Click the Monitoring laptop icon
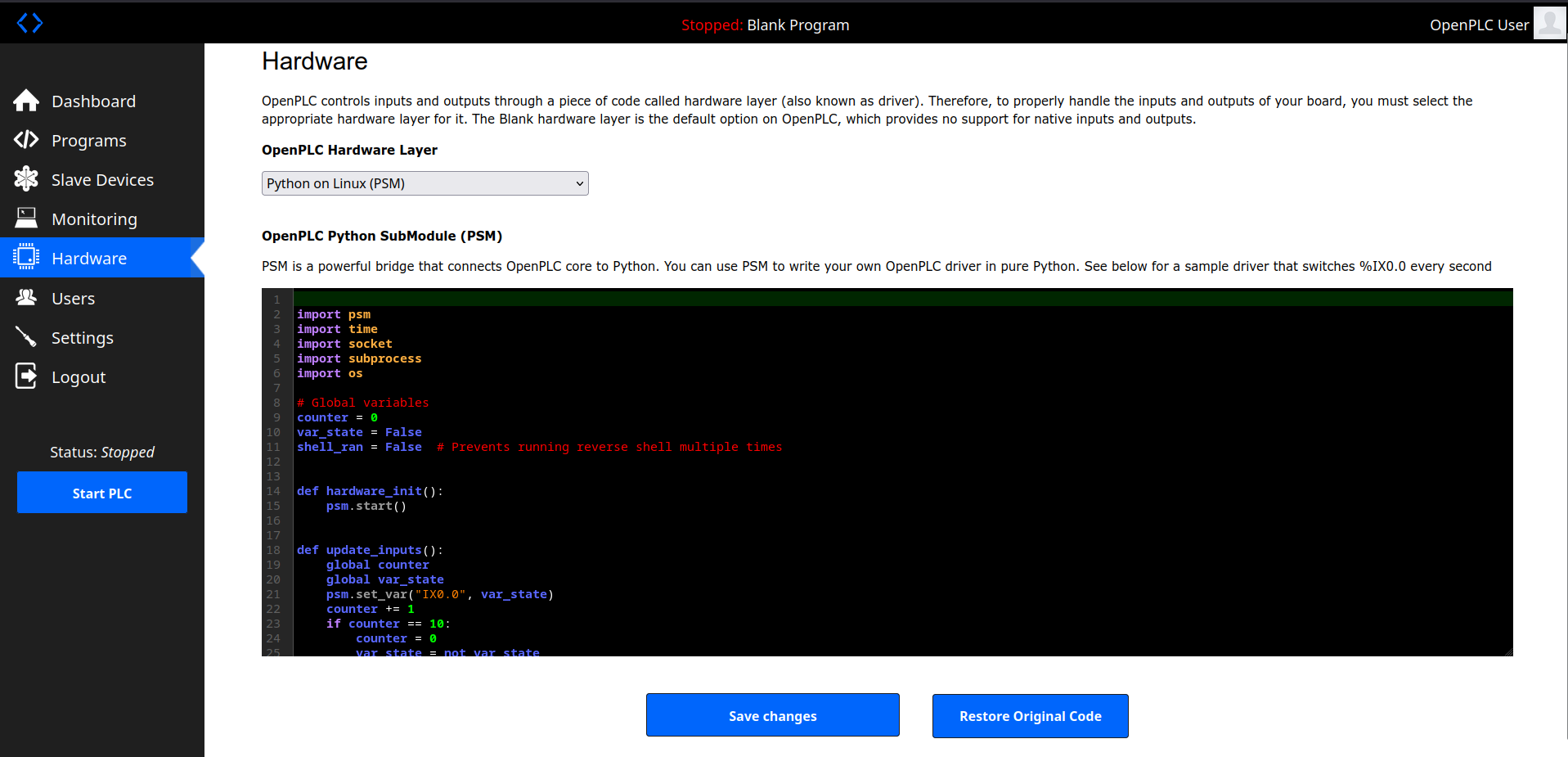The image size is (1568, 757). coord(26,218)
